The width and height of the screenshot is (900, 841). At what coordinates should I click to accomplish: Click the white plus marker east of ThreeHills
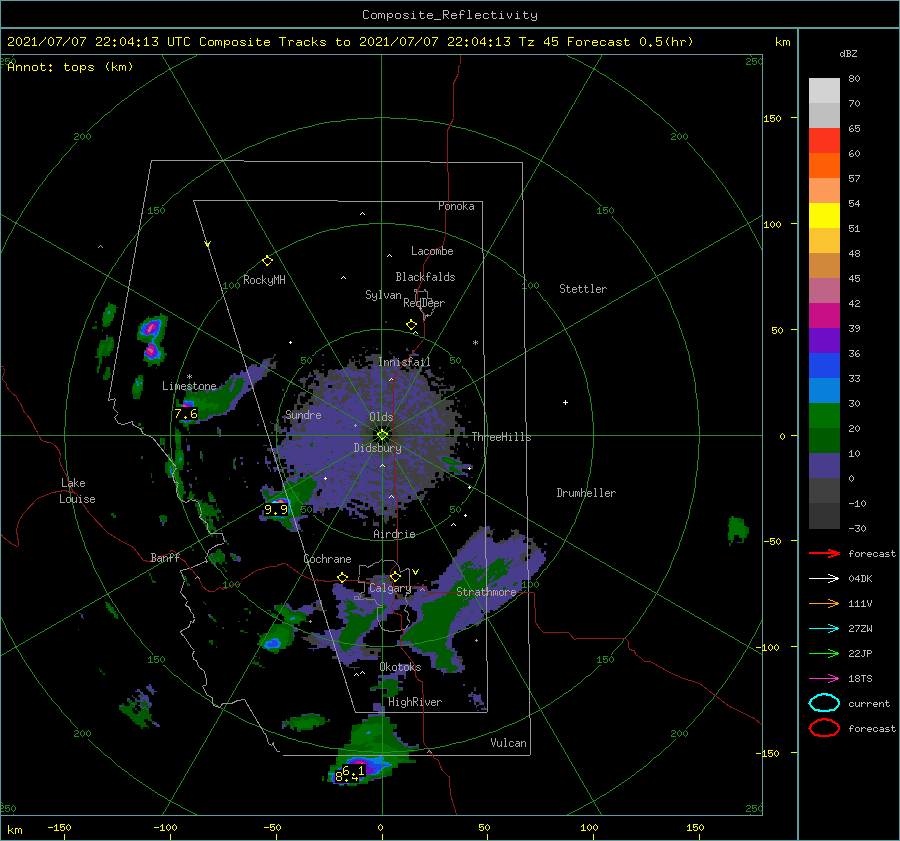click(x=565, y=402)
